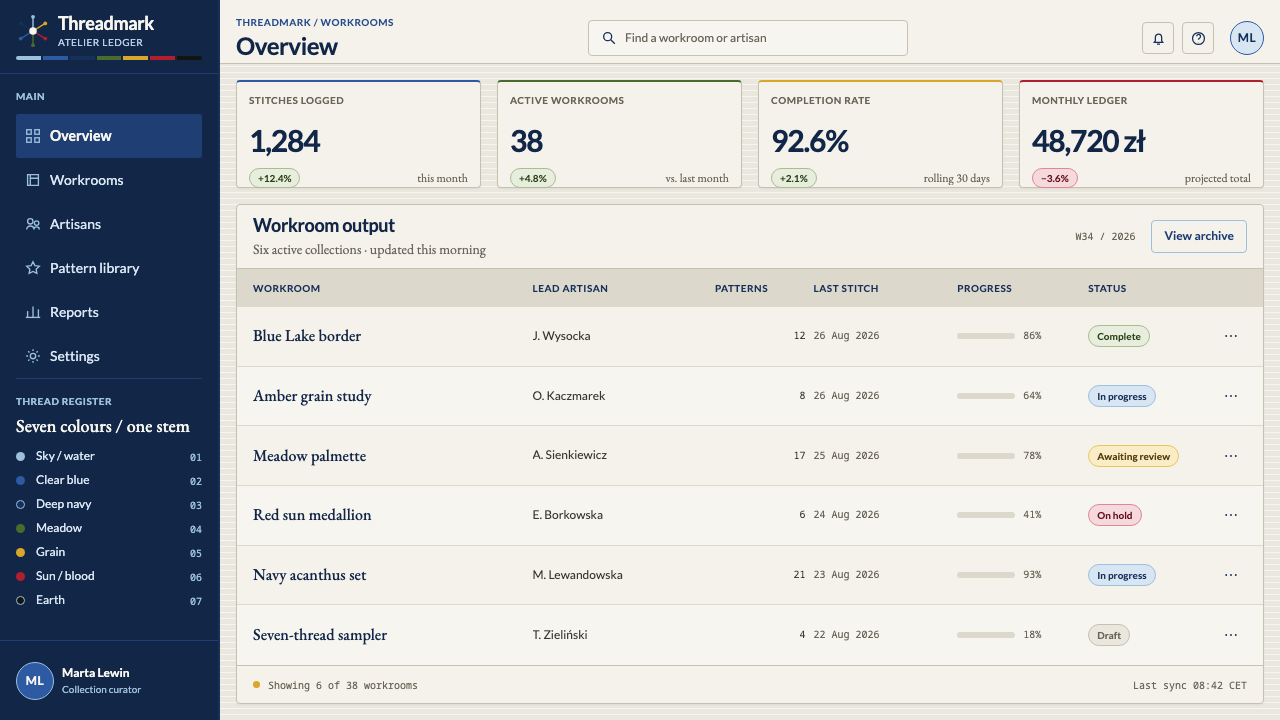
Task: Open Settings in the sidebar
Action: point(109,356)
